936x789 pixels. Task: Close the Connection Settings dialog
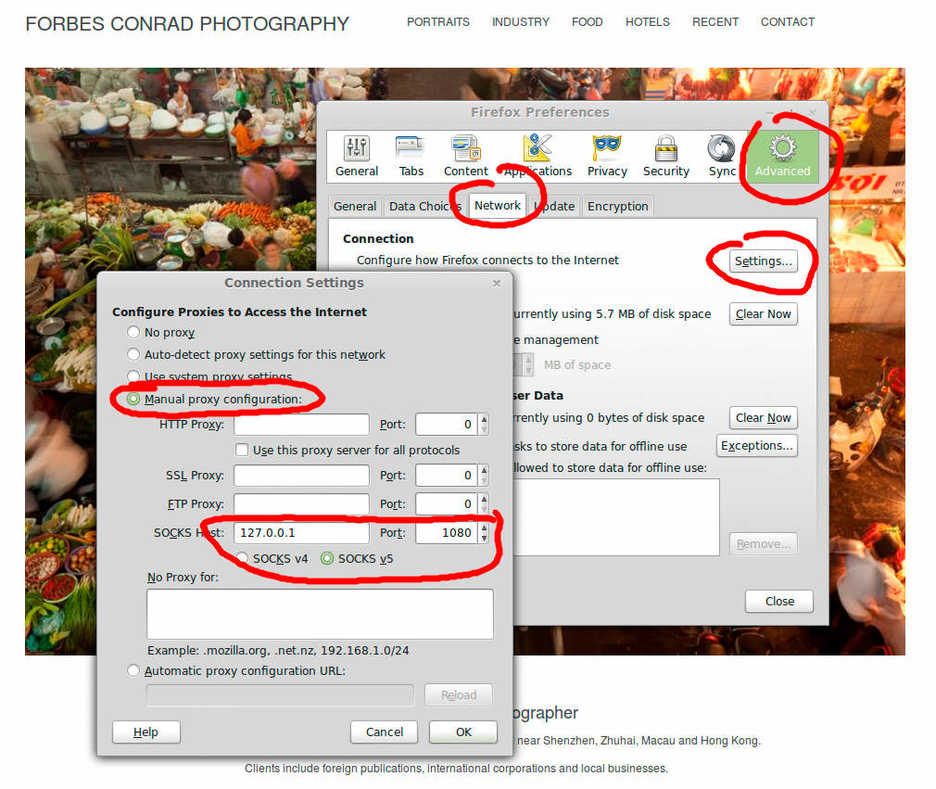497,283
